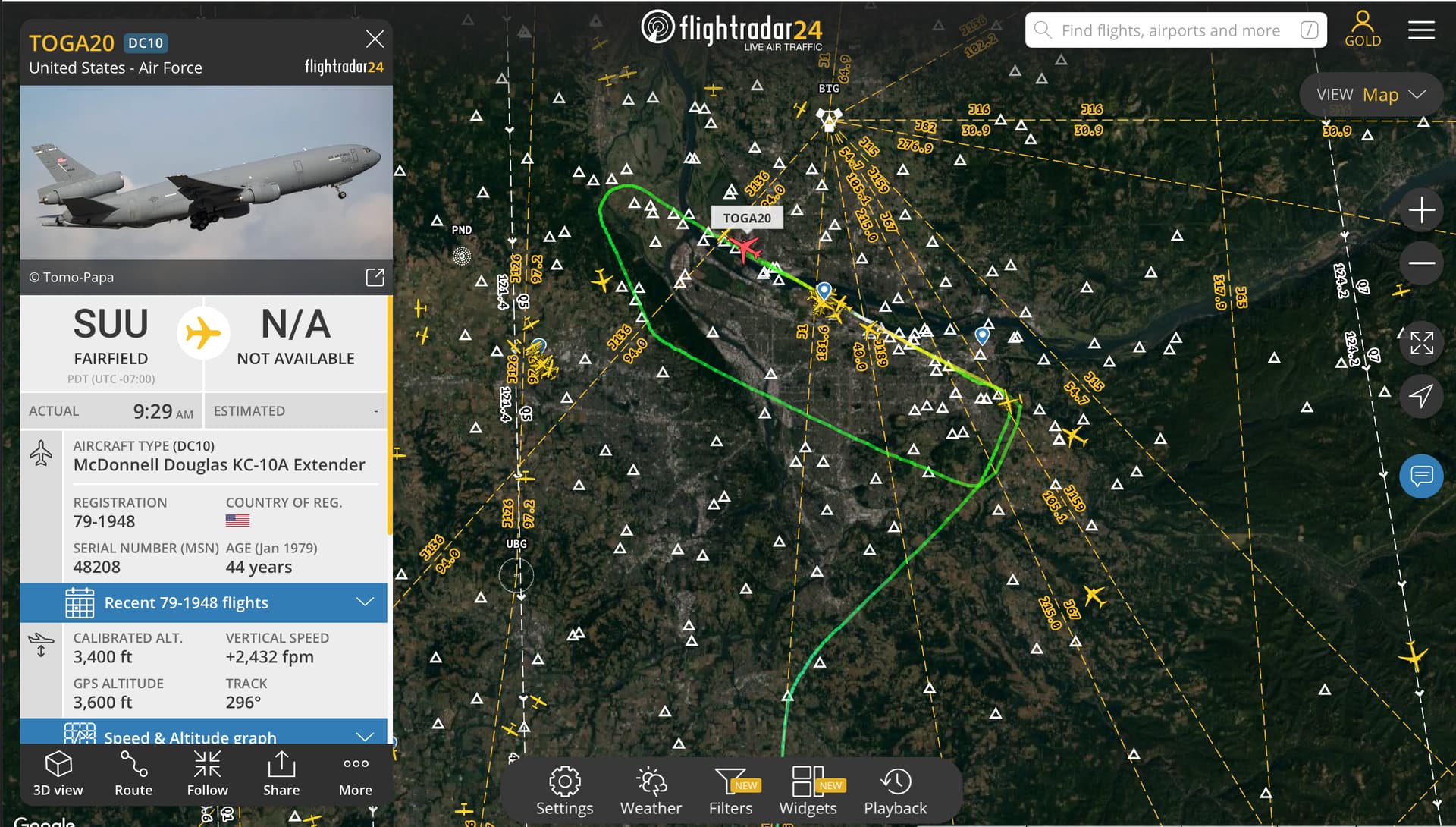Start Playback mode
This screenshot has width=1456, height=827.
pos(896,791)
